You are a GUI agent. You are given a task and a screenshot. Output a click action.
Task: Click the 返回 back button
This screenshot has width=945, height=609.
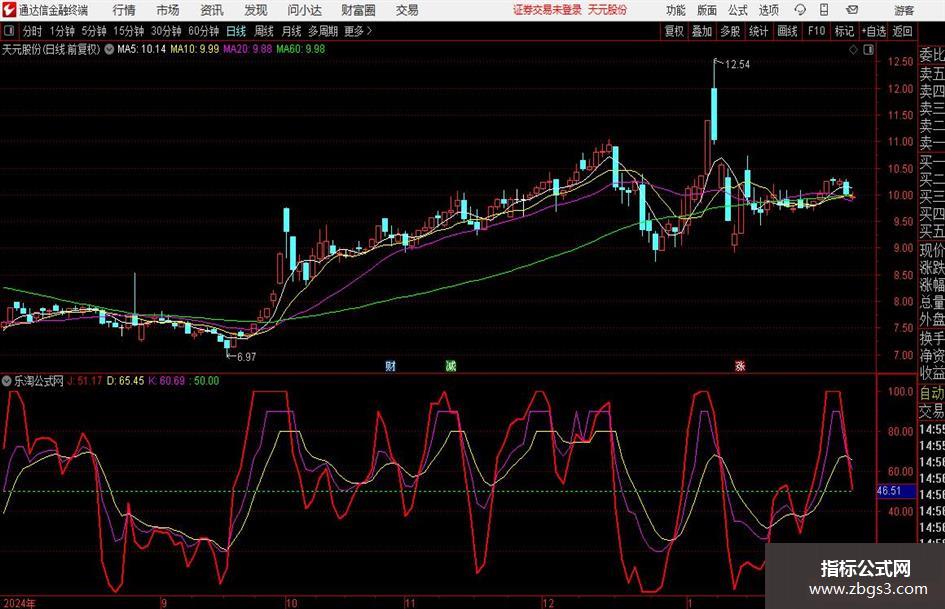pyautogui.click(x=902, y=31)
